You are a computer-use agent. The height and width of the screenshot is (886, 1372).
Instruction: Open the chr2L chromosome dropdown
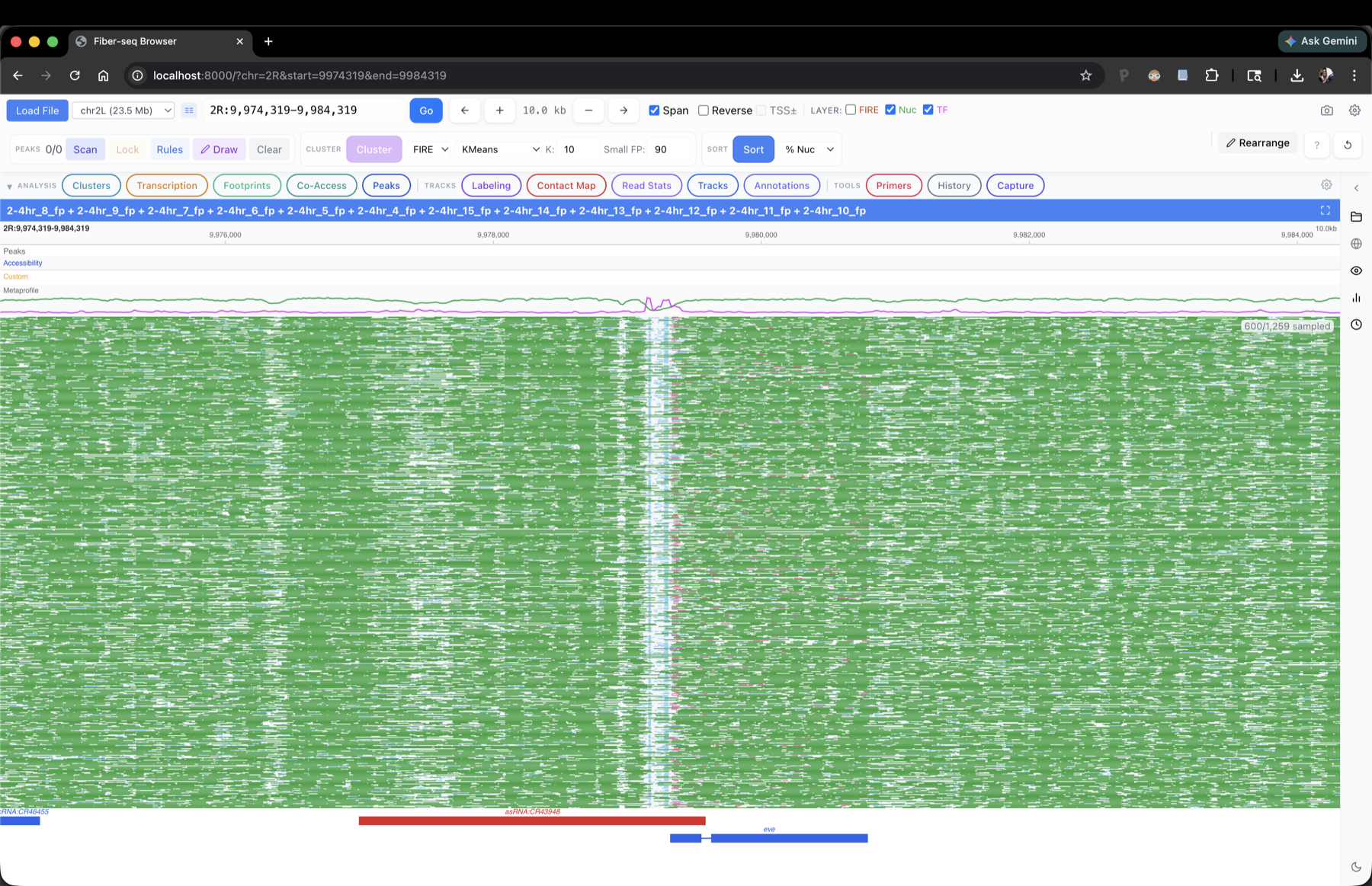[123, 110]
